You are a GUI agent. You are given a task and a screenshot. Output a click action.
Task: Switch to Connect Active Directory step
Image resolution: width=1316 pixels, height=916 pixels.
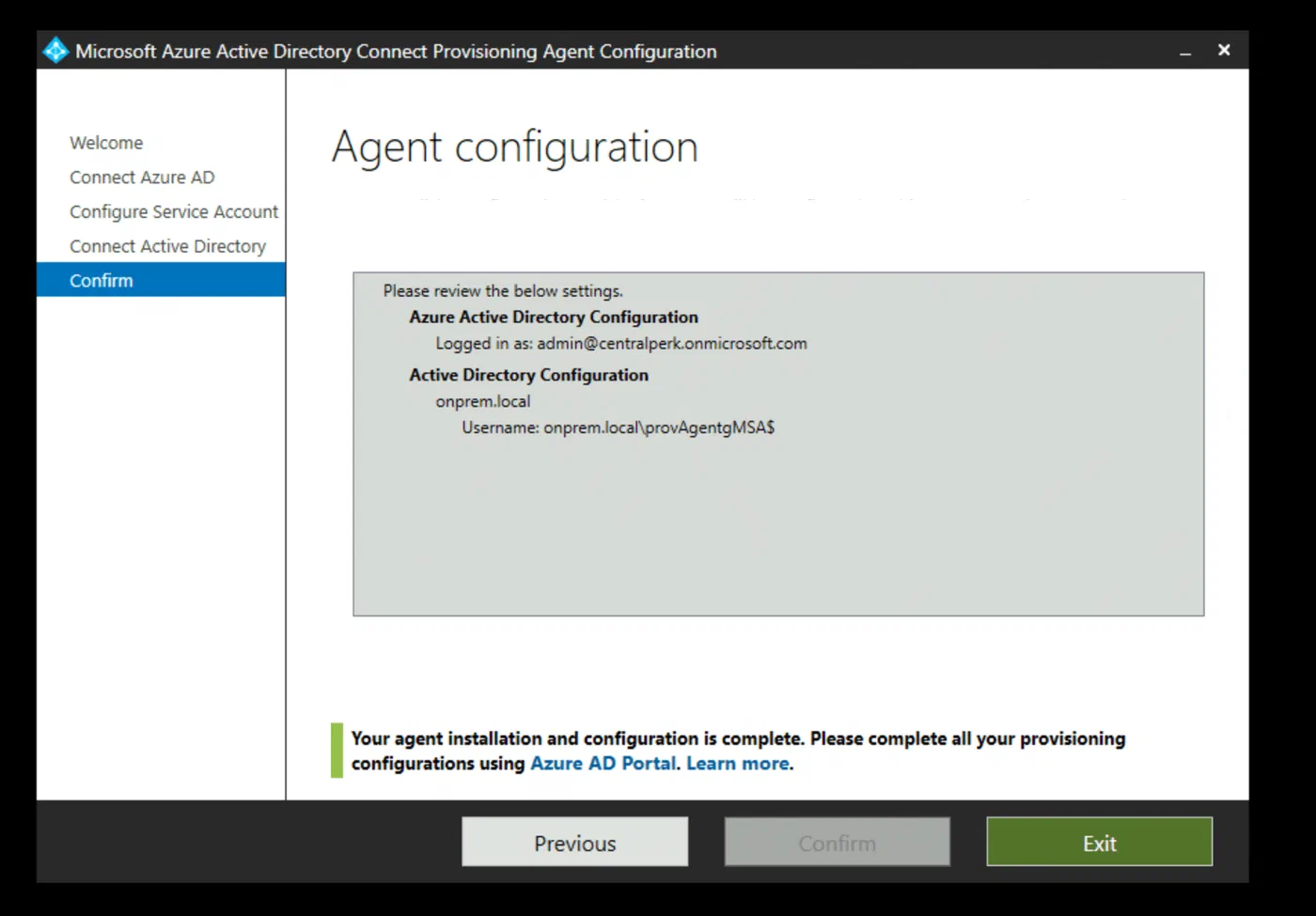[x=167, y=246]
